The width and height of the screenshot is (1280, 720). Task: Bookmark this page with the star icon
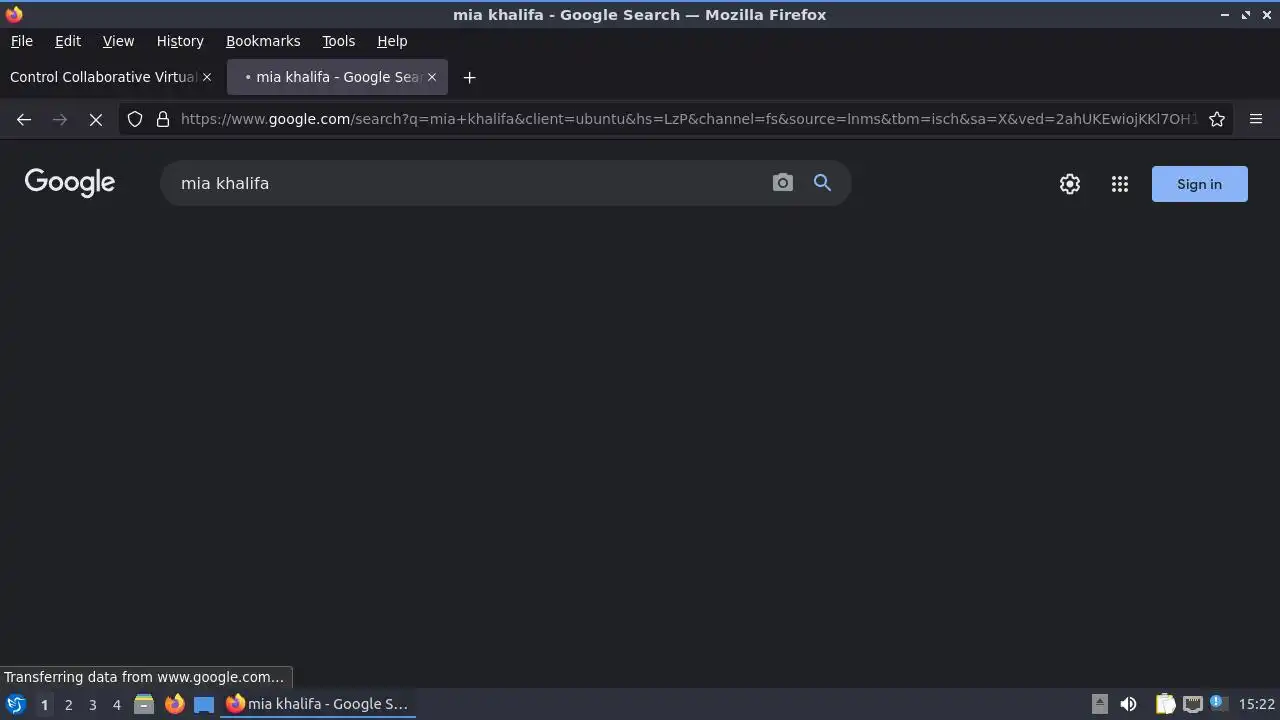tap(1217, 119)
